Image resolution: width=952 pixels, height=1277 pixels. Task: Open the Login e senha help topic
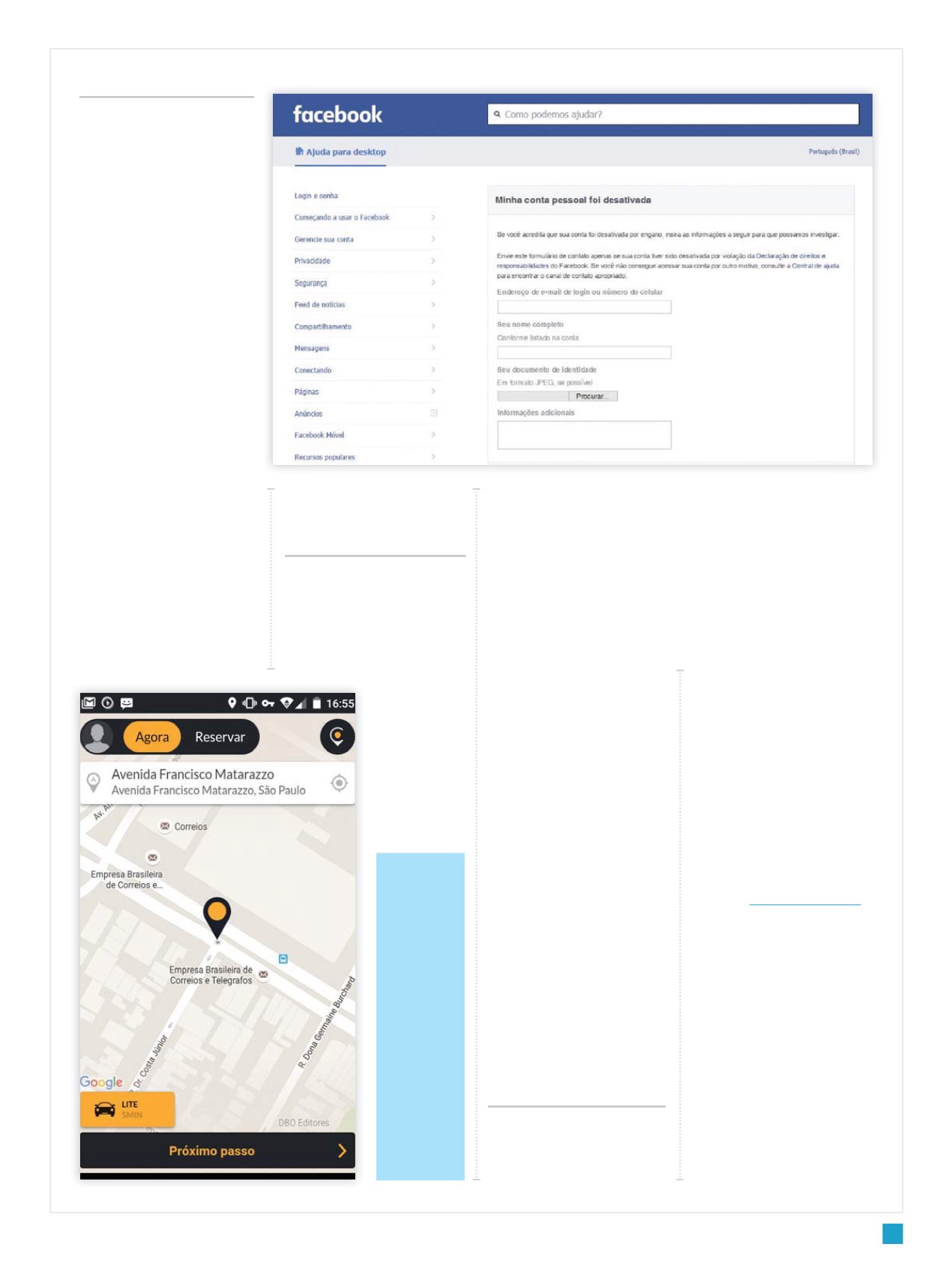click(x=316, y=196)
